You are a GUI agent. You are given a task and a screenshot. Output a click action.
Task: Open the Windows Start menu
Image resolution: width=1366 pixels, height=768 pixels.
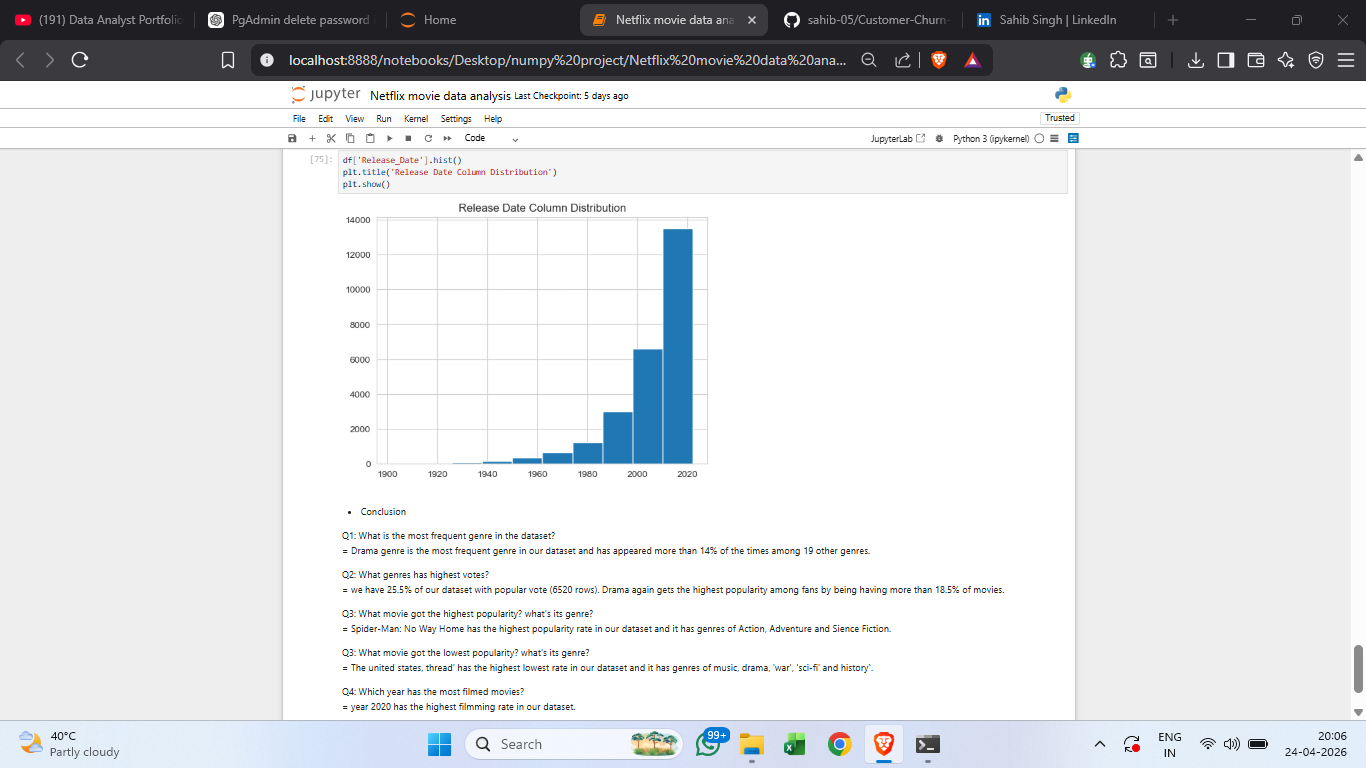440,744
